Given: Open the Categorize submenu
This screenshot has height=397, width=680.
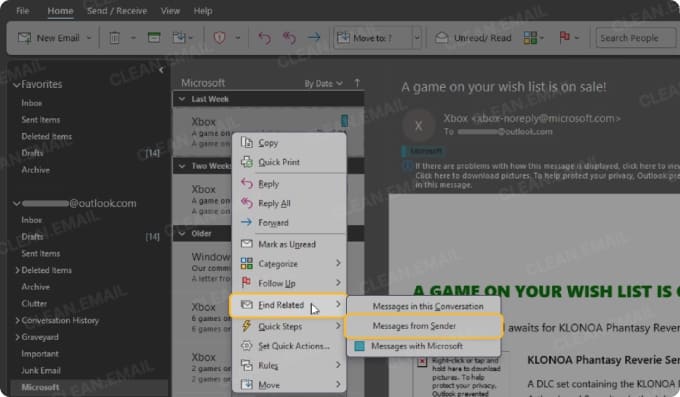Looking at the screenshot, I should coord(289,264).
